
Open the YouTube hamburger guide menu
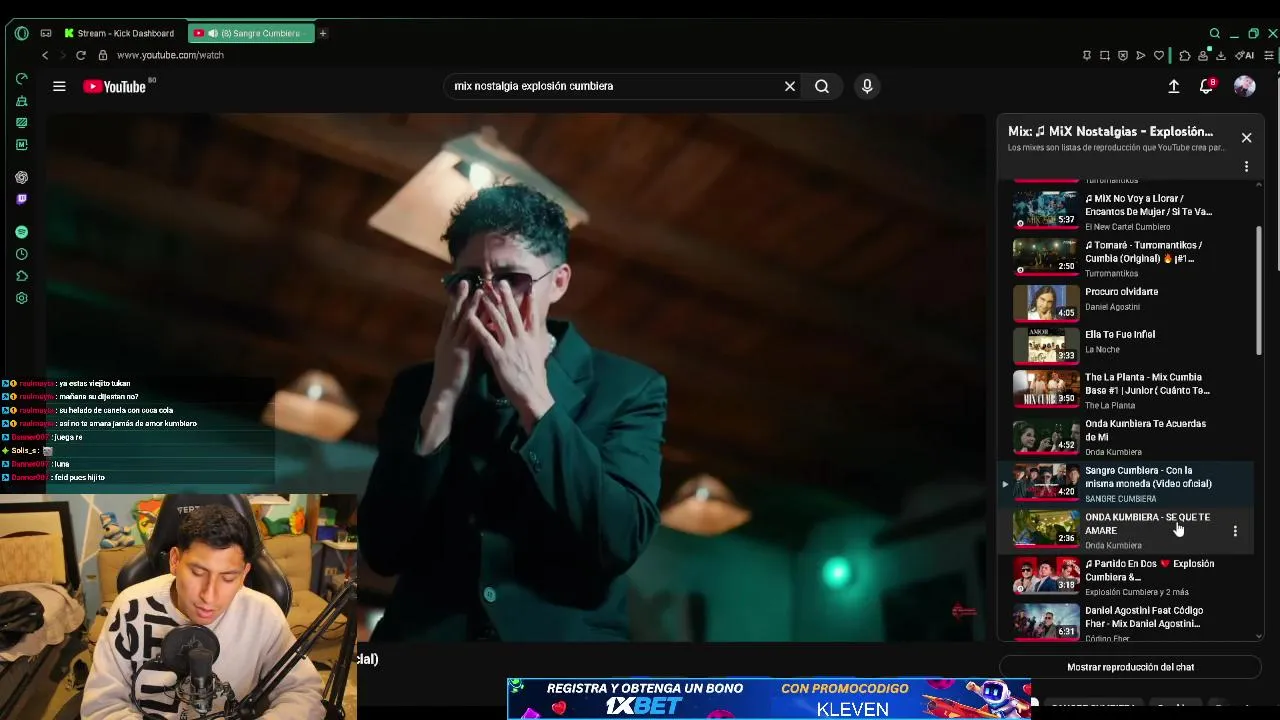(59, 86)
